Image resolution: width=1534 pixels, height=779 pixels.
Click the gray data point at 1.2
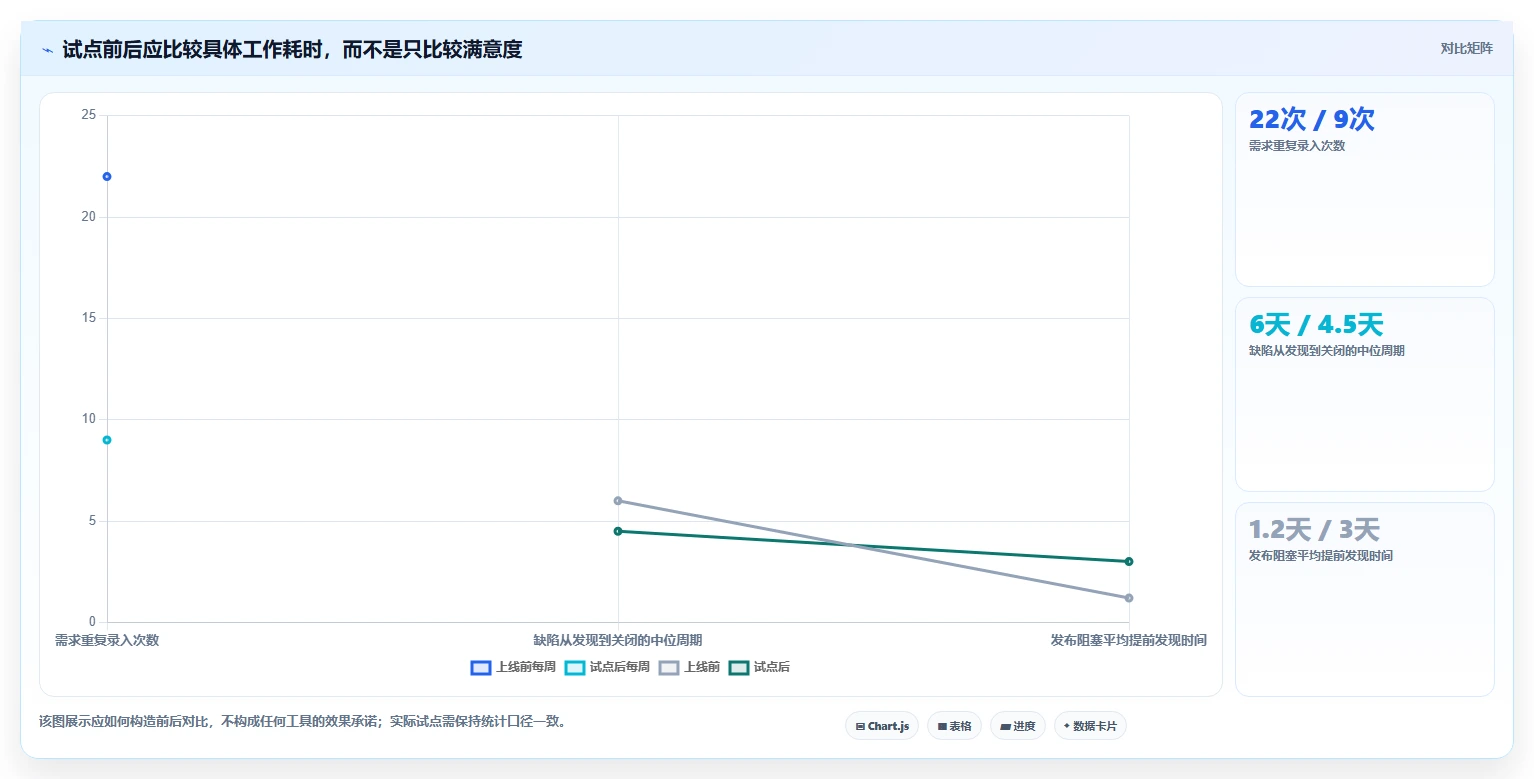pos(1129,598)
